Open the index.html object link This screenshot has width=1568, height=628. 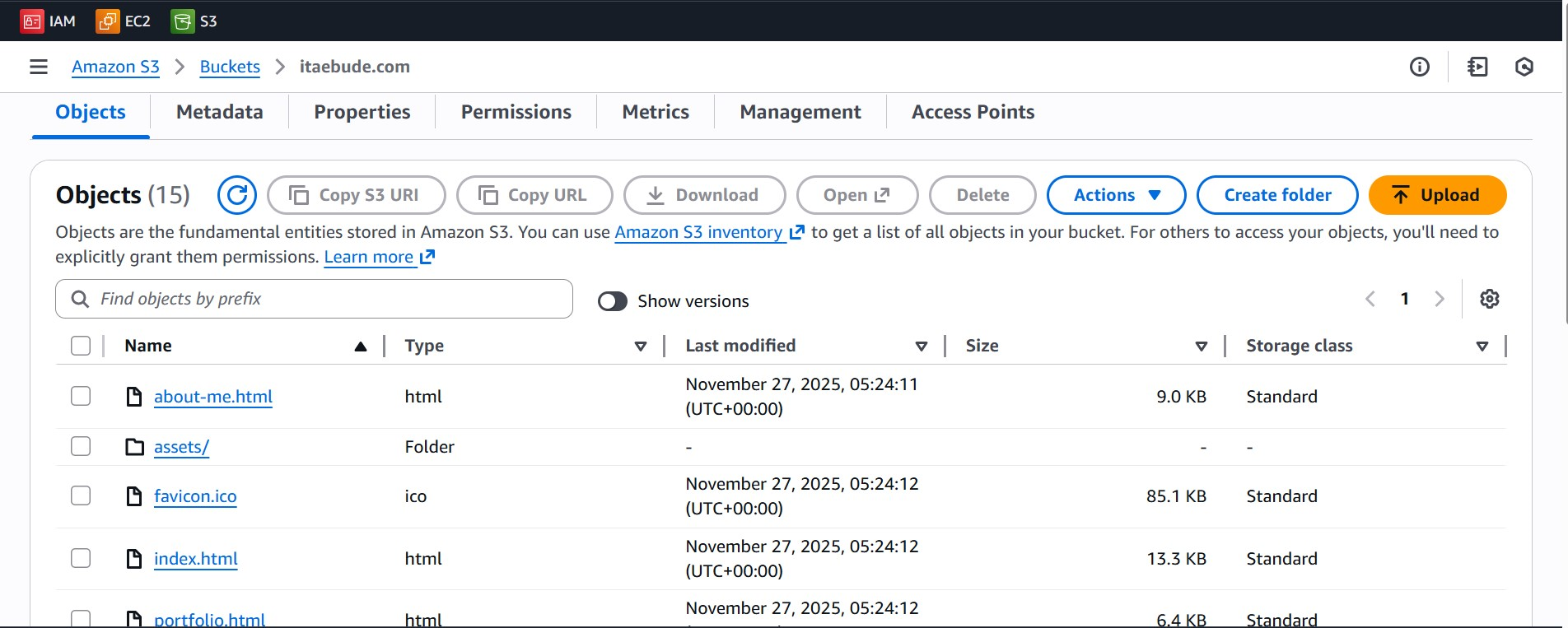pos(196,559)
